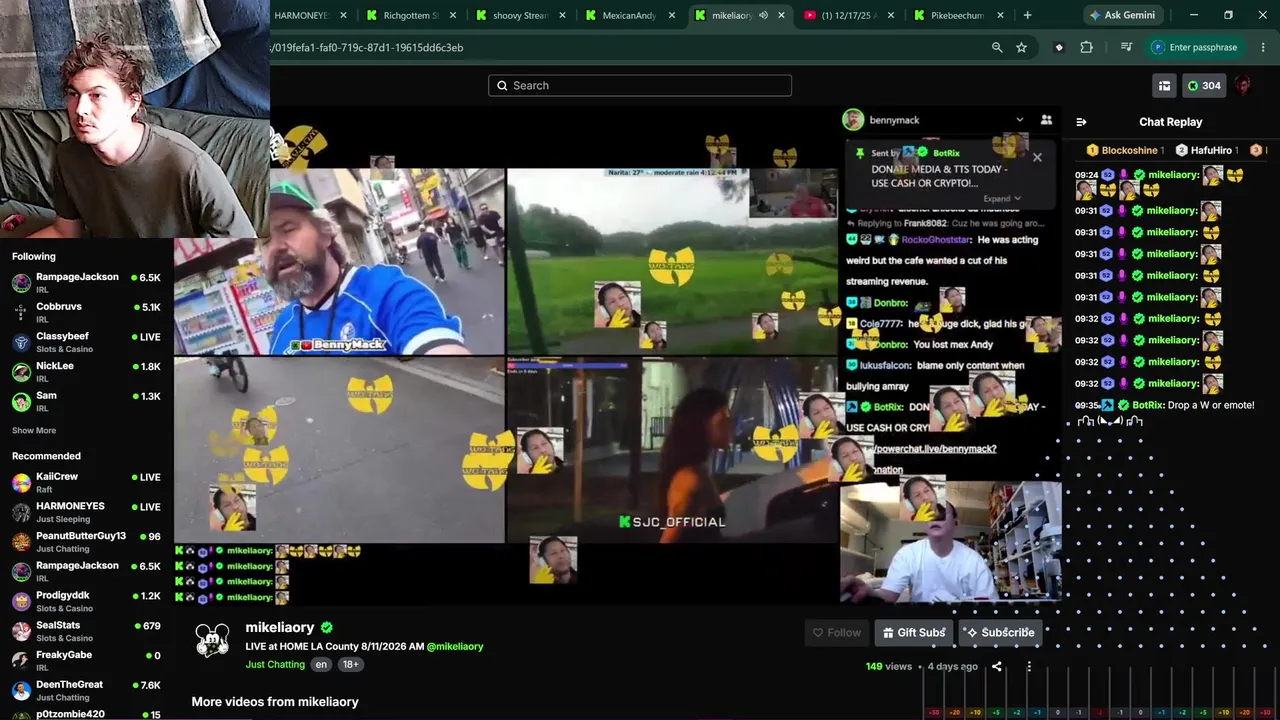Open Classybeef channel avatar

click(x=21, y=342)
